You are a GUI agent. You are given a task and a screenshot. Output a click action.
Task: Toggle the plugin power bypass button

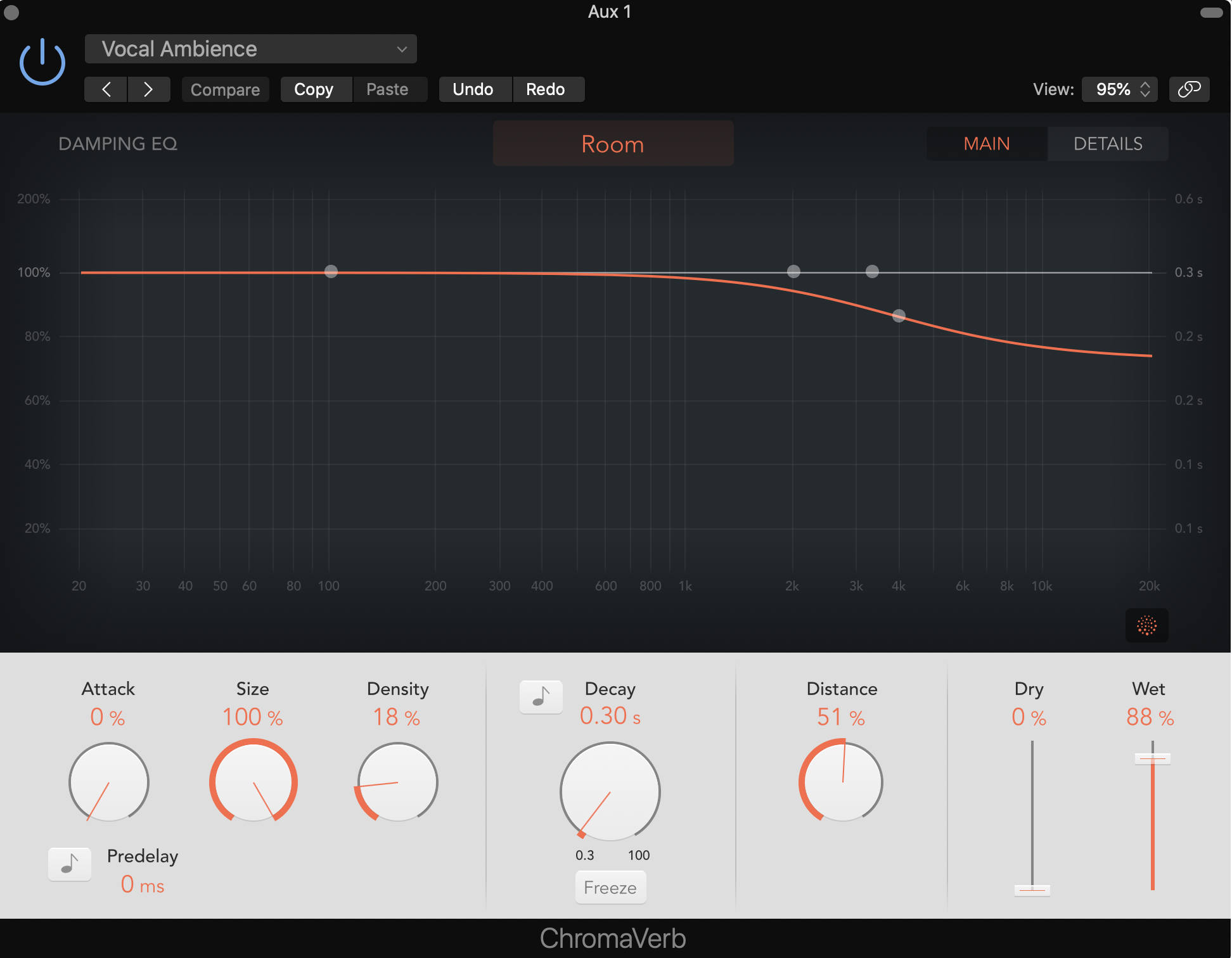pos(42,62)
